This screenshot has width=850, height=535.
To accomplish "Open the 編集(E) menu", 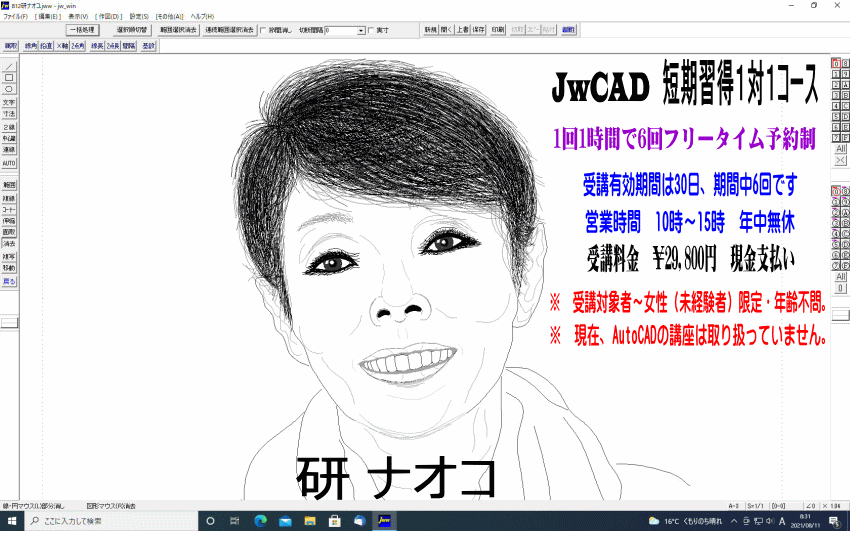I will point(48,16).
